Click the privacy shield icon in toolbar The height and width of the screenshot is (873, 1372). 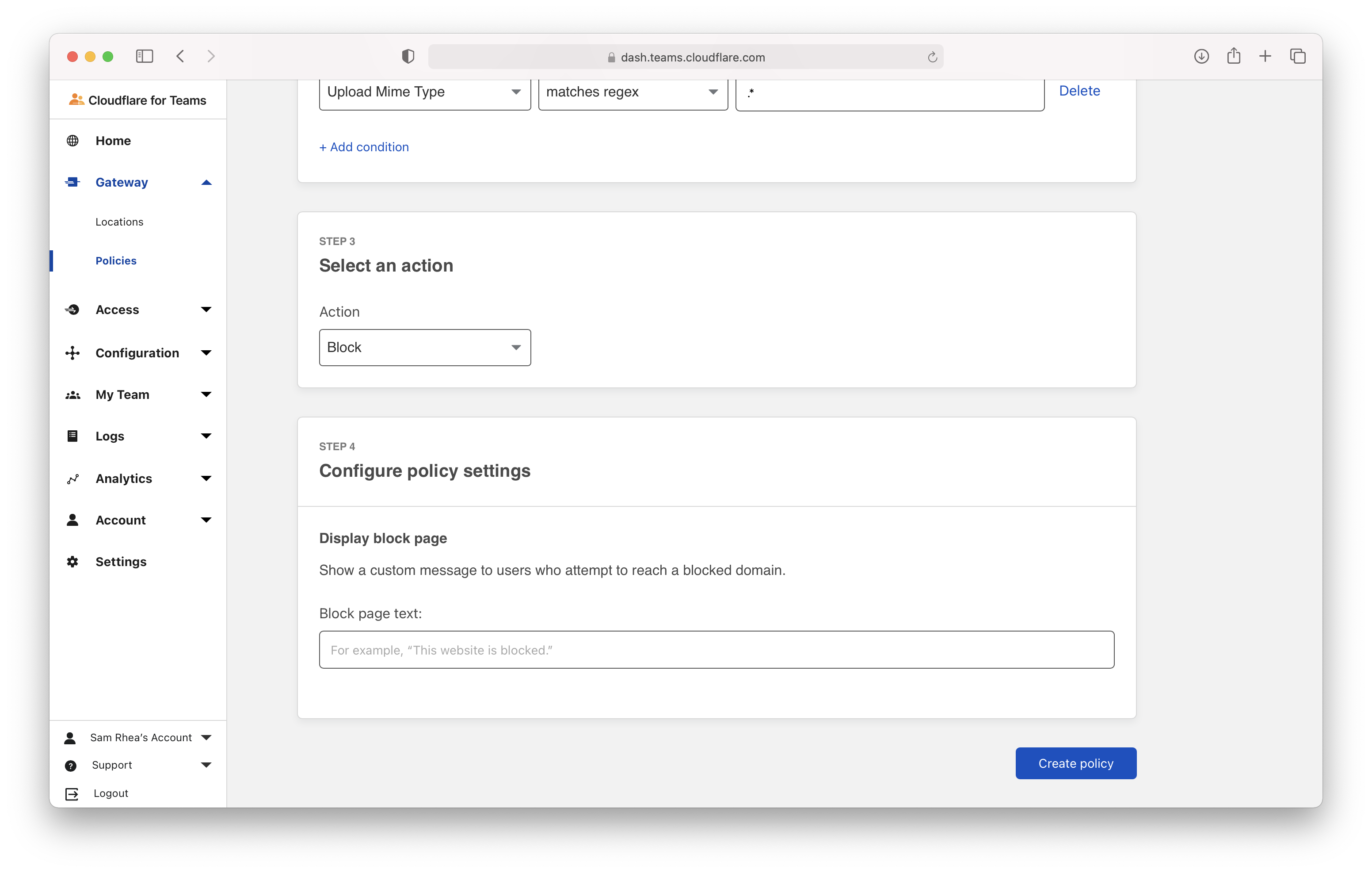[x=408, y=57]
